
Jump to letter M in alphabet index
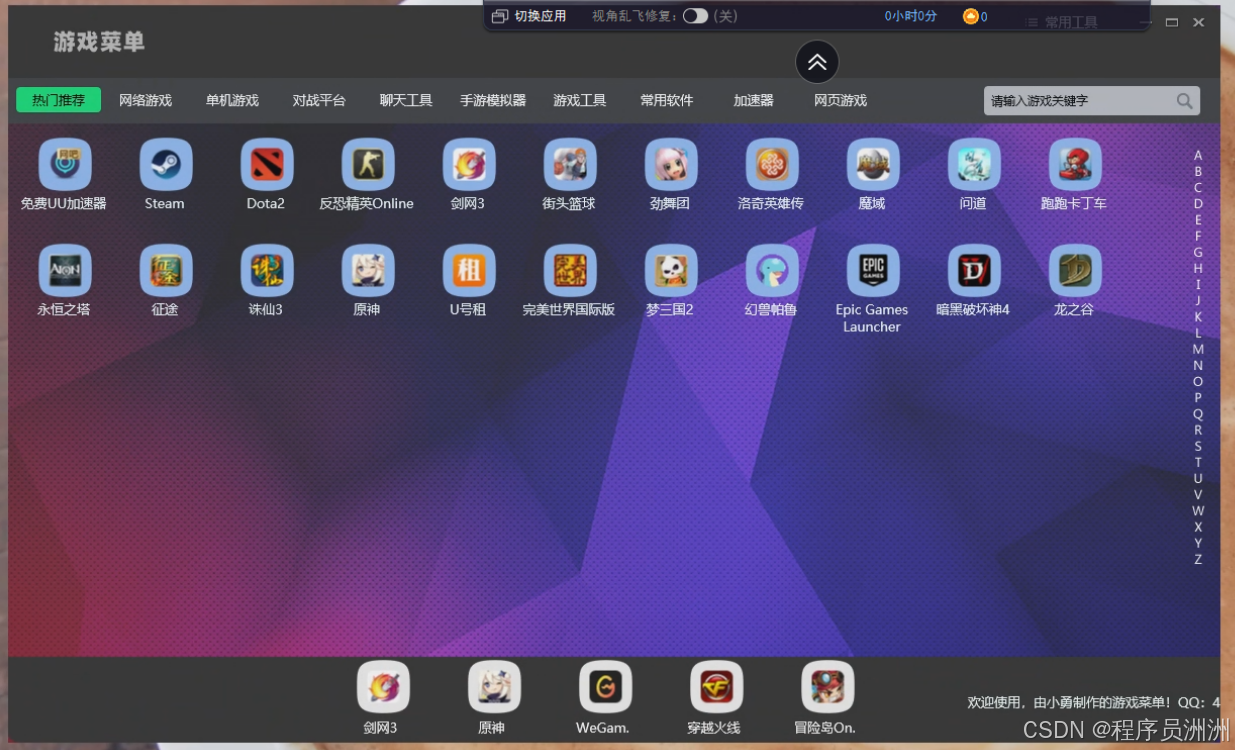(1198, 349)
